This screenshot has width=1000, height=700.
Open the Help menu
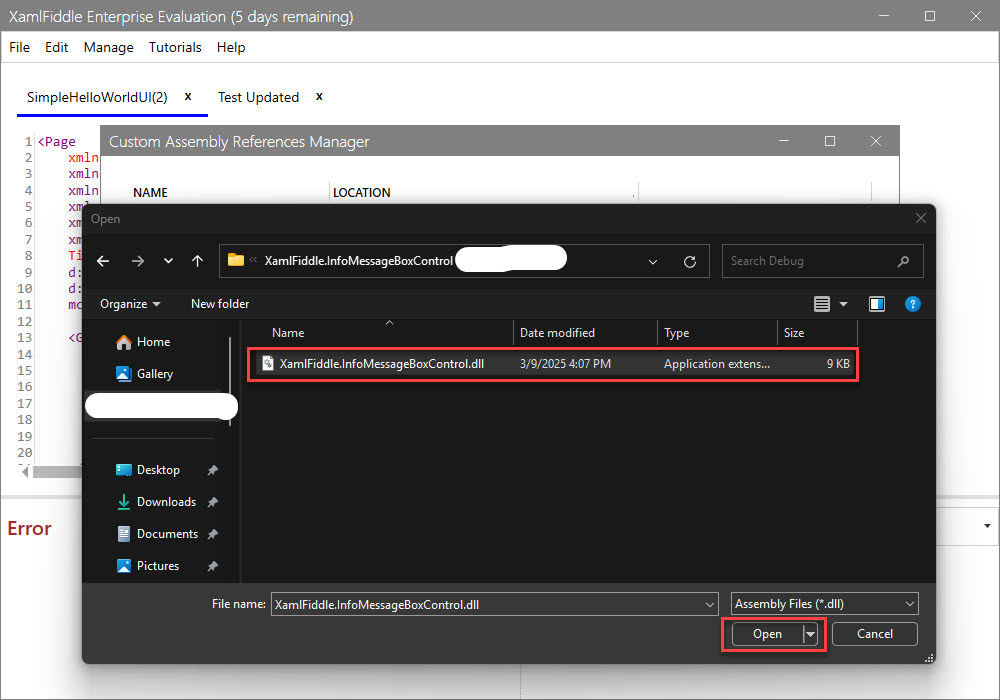(x=231, y=47)
